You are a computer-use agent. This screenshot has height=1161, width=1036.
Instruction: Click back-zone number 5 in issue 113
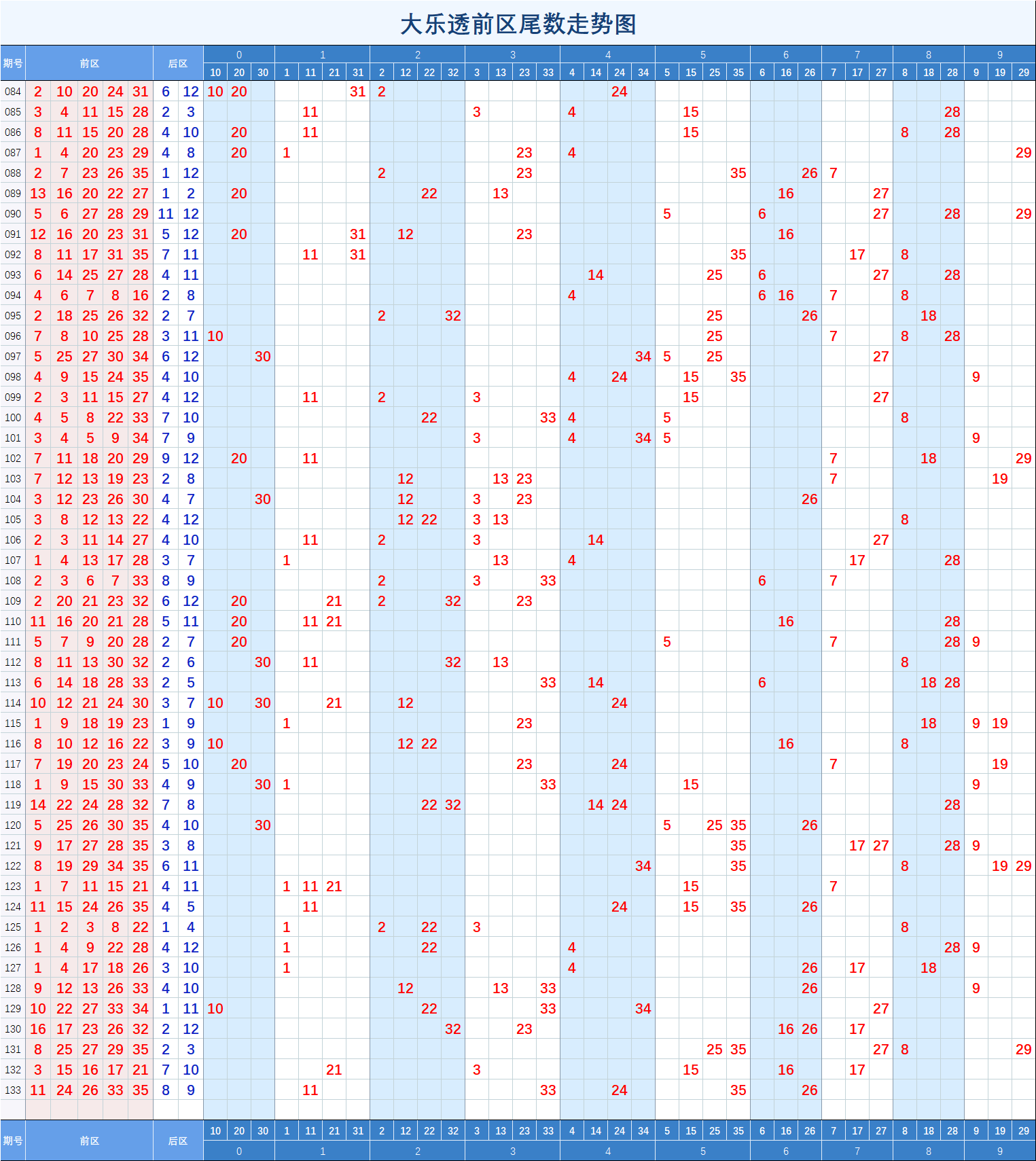[x=191, y=683]
